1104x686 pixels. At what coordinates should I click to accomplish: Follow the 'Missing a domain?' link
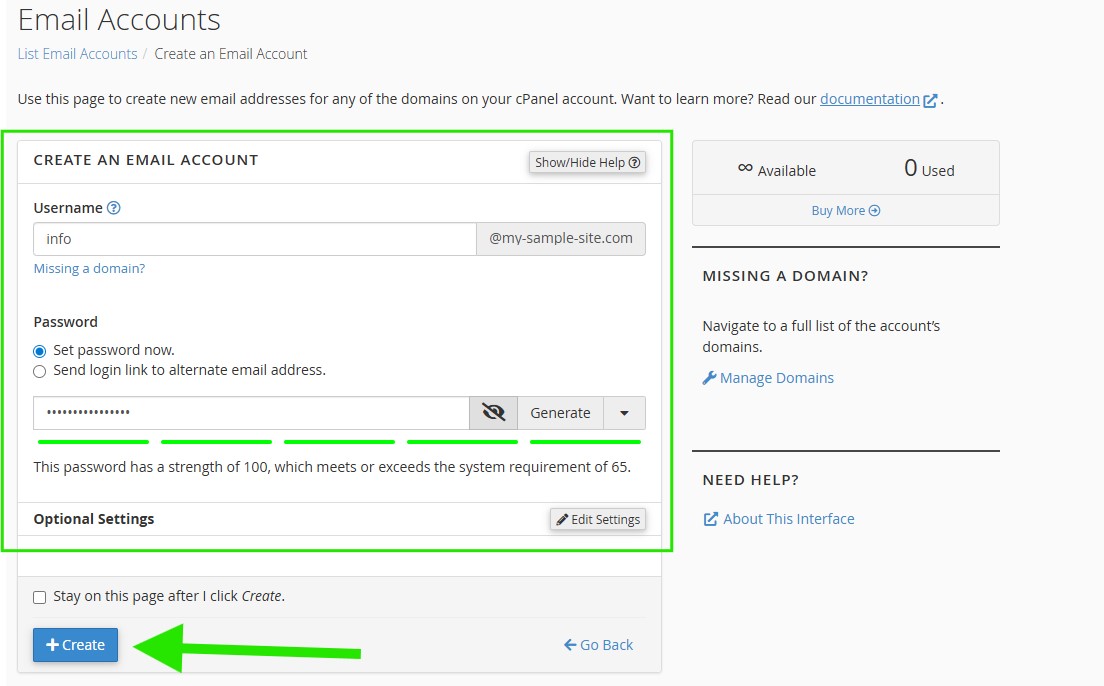[89, 268]
